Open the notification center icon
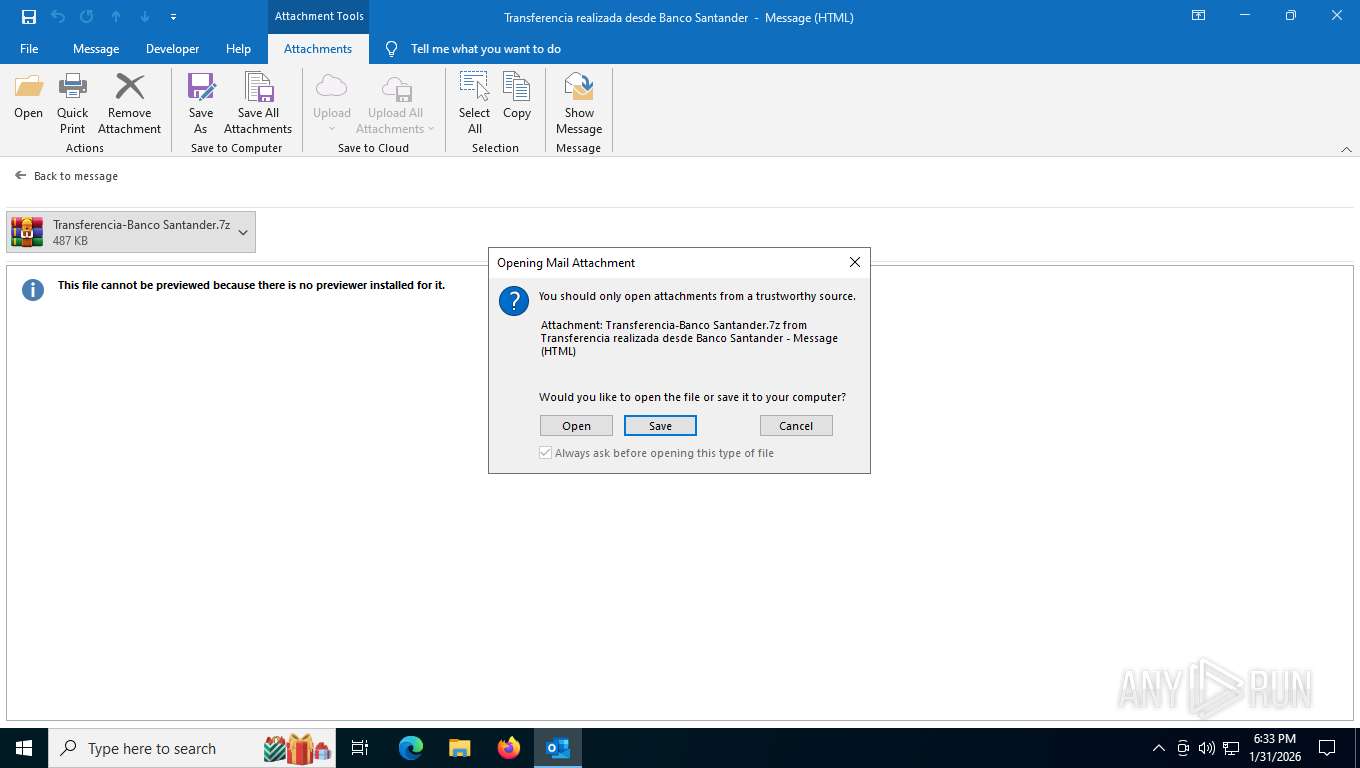1360x768 pixels. click(1327, 748)
